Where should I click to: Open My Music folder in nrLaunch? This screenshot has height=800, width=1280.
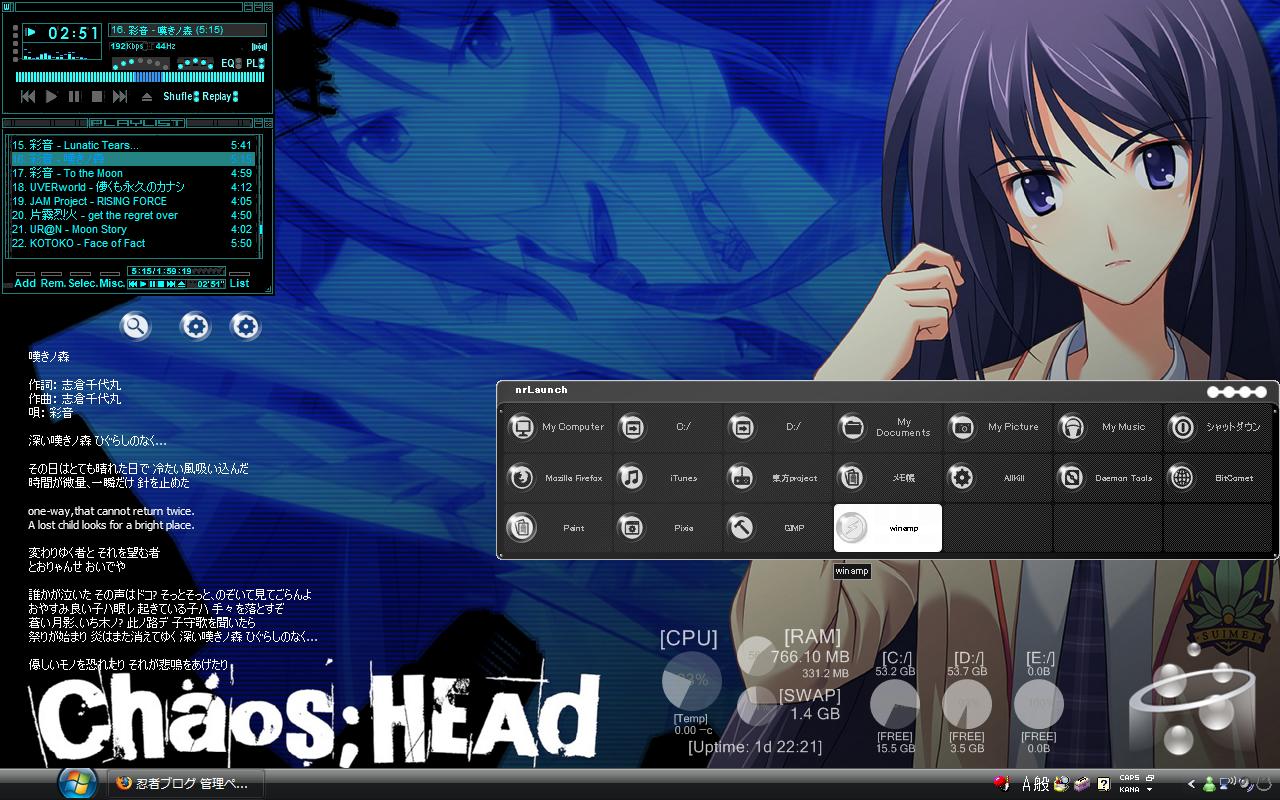(1107, 428)
